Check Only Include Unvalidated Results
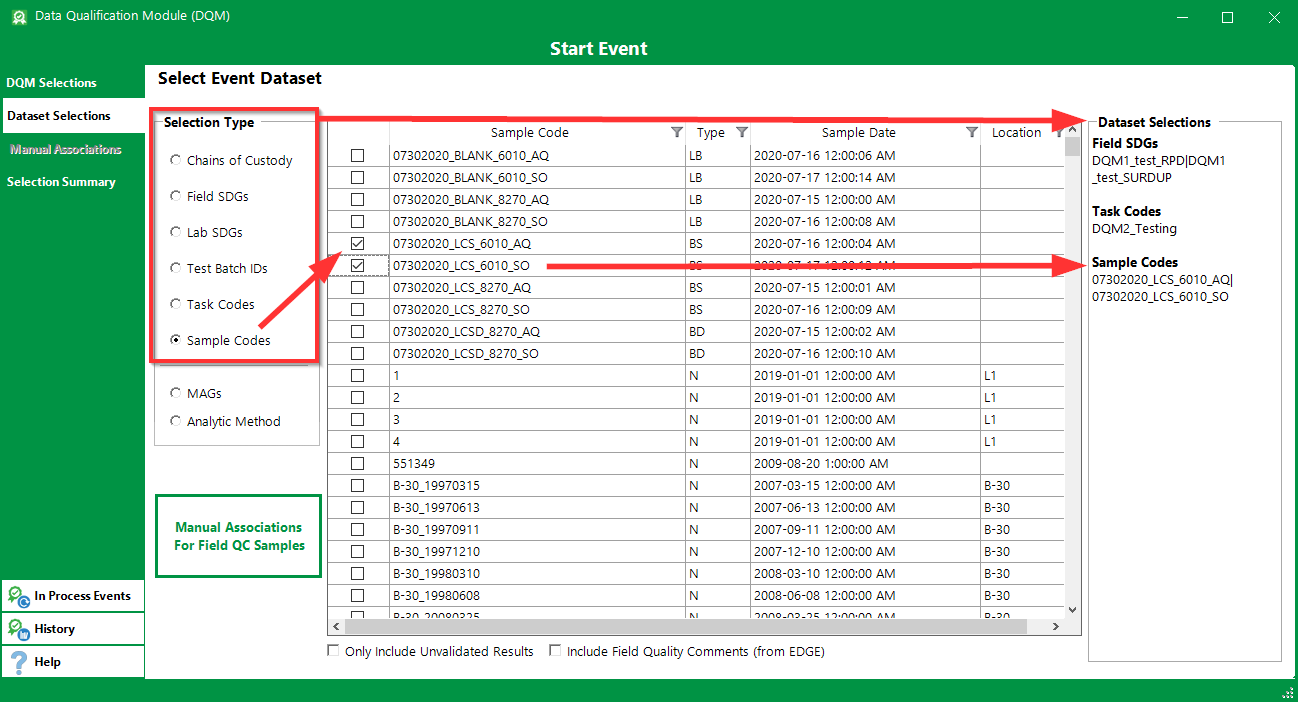 (333, 651)
